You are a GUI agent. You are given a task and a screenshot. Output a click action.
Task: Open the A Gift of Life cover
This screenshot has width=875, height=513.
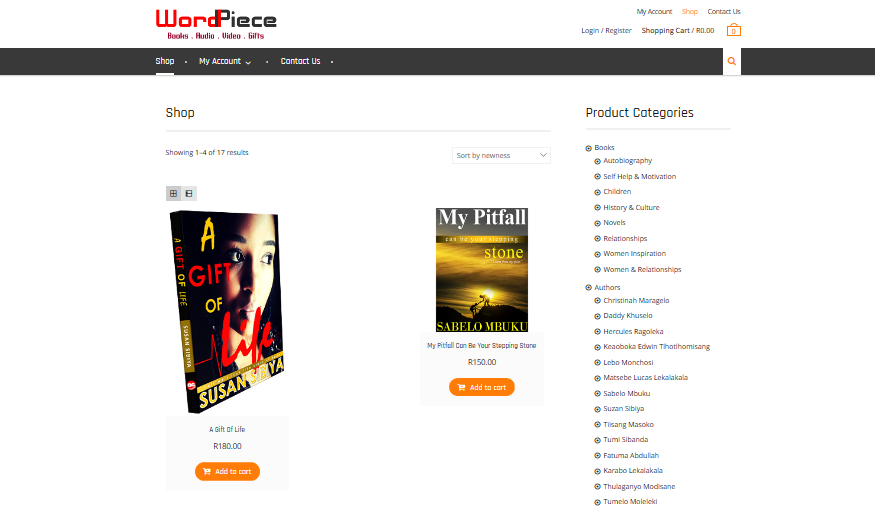click(x=227, y=311)
